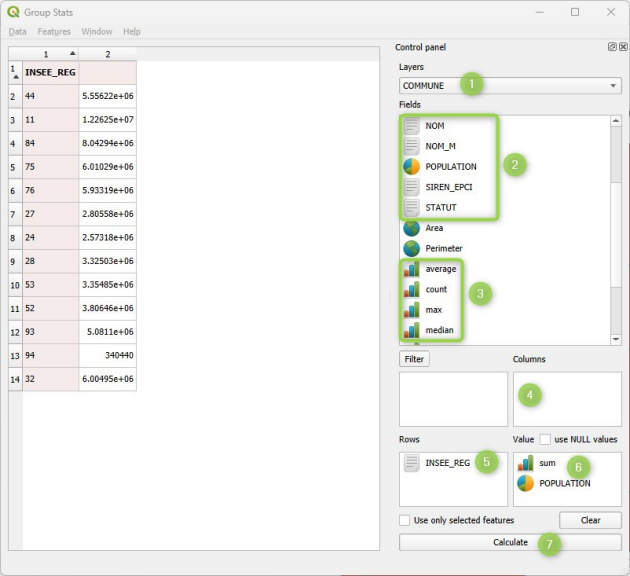Select region cell 52
This screenshot has height=576, width=630.
click(x=51, y=308)
